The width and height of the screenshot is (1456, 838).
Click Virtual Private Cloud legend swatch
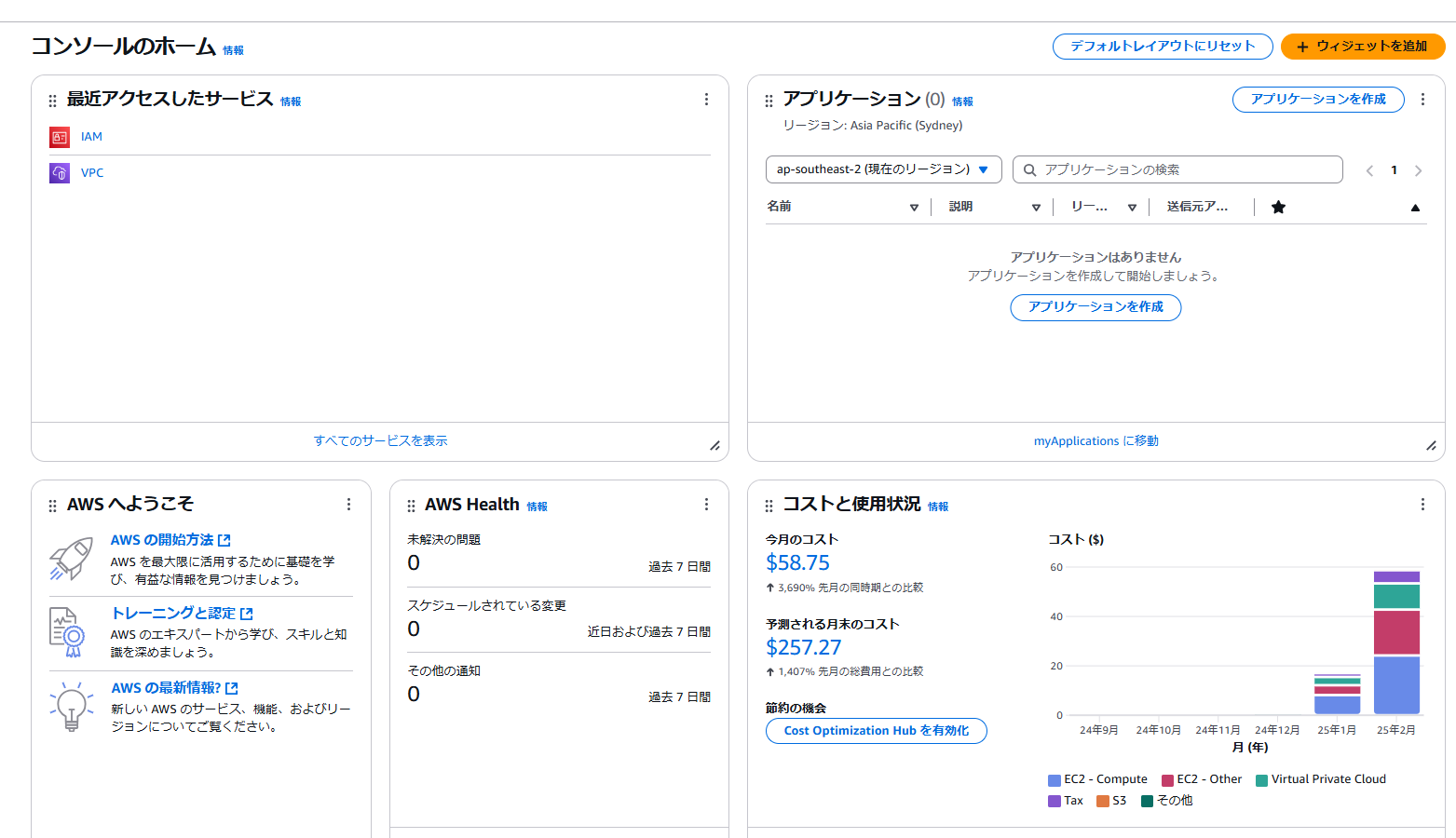[1261, 780]
